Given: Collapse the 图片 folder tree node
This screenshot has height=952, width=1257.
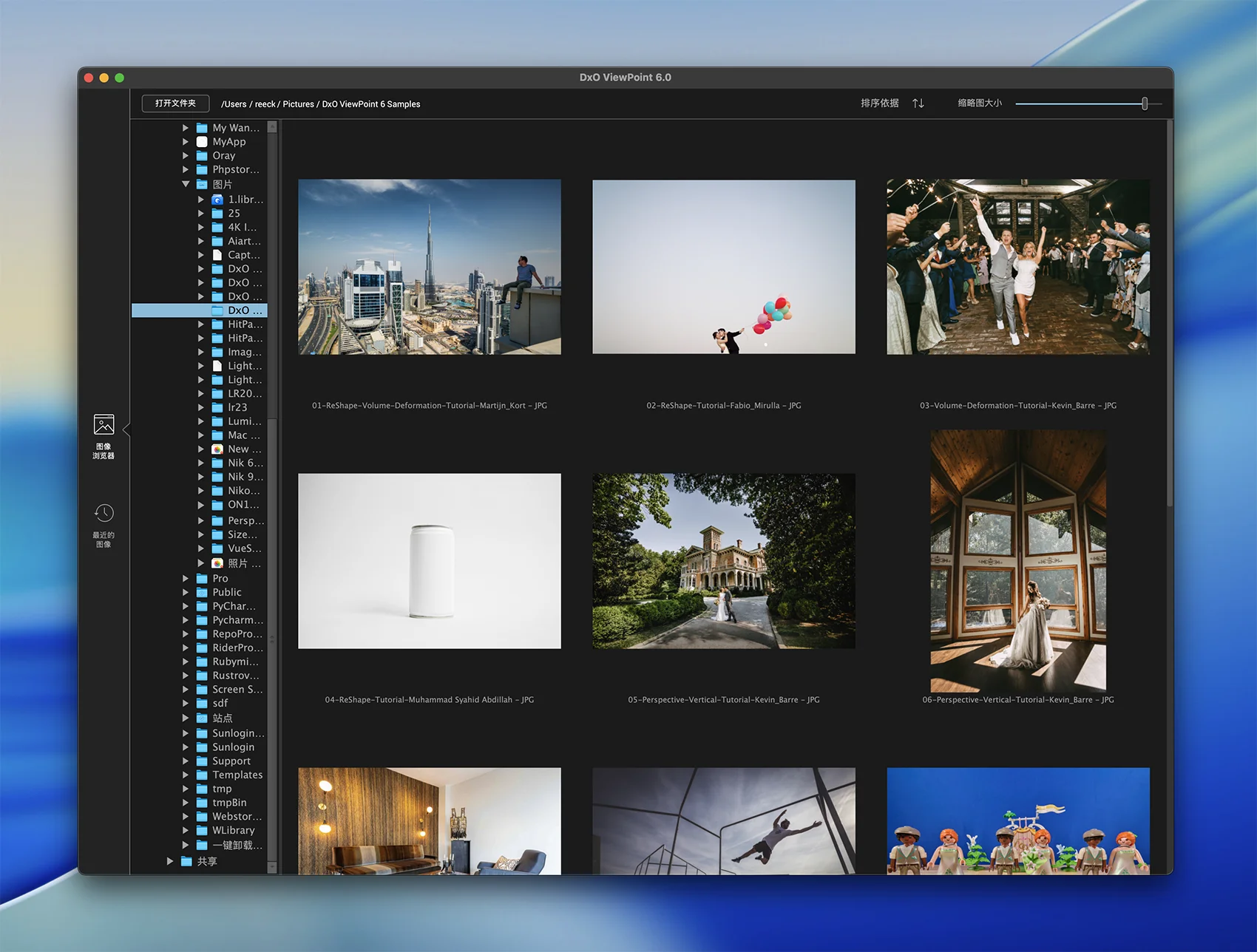Looking at the screenshot, I should point(186,184).
